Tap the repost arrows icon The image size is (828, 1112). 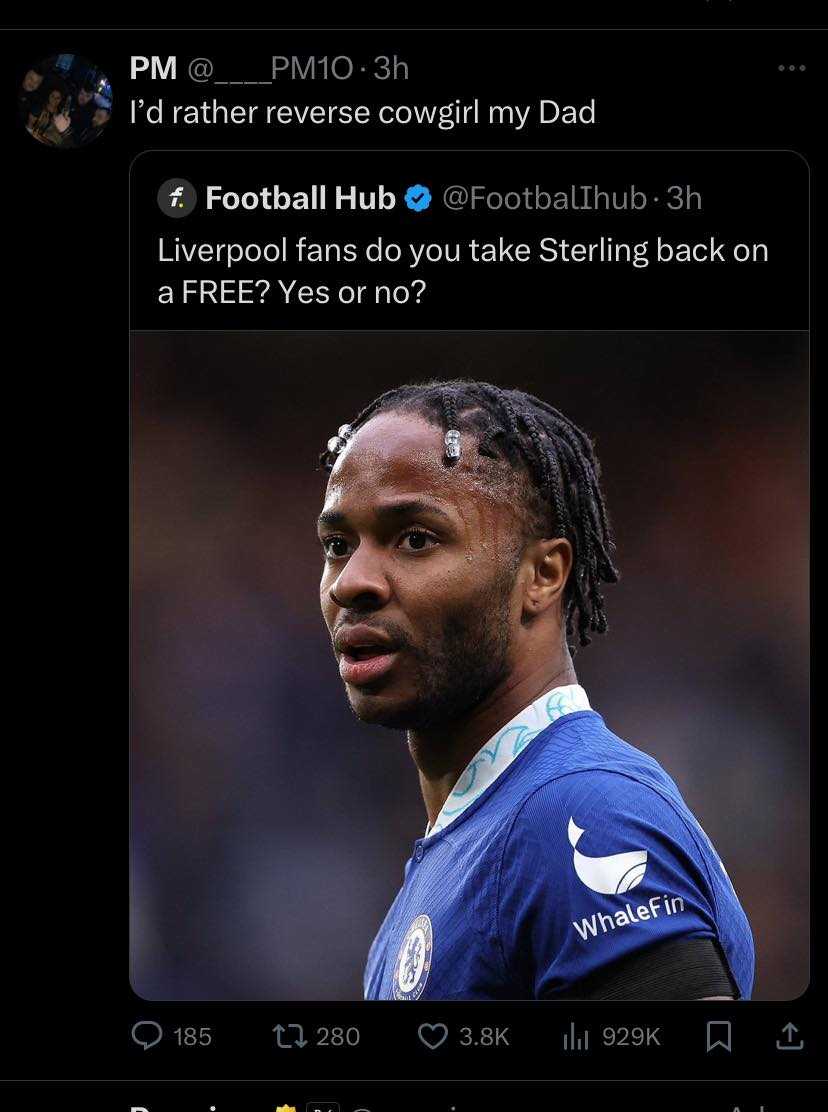290,1037
